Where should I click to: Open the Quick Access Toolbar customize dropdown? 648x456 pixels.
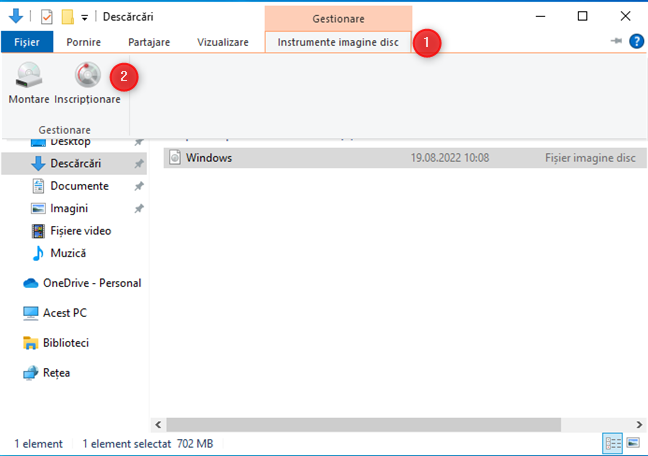[84, 17]
